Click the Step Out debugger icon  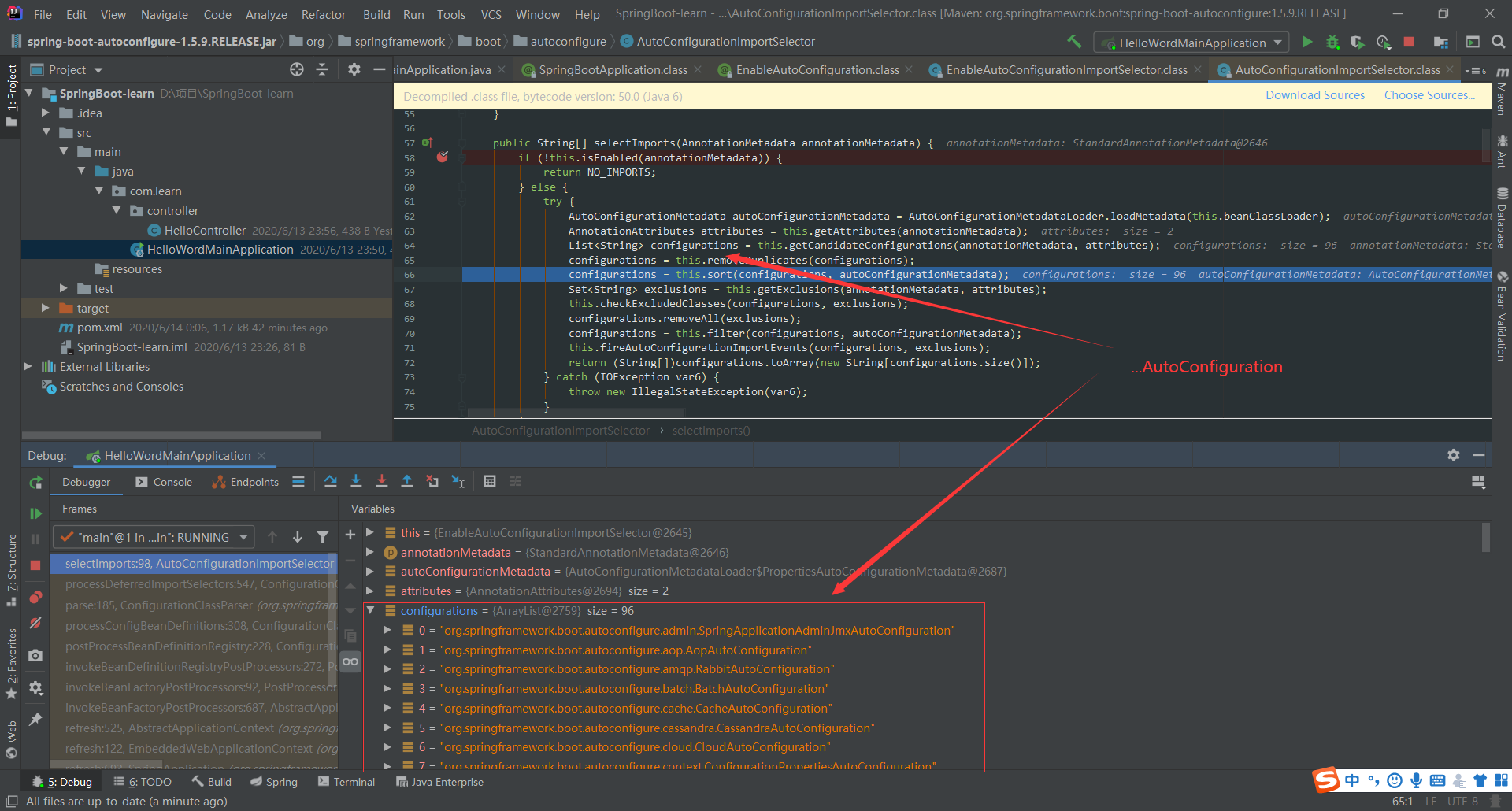(x=407, y=481)
